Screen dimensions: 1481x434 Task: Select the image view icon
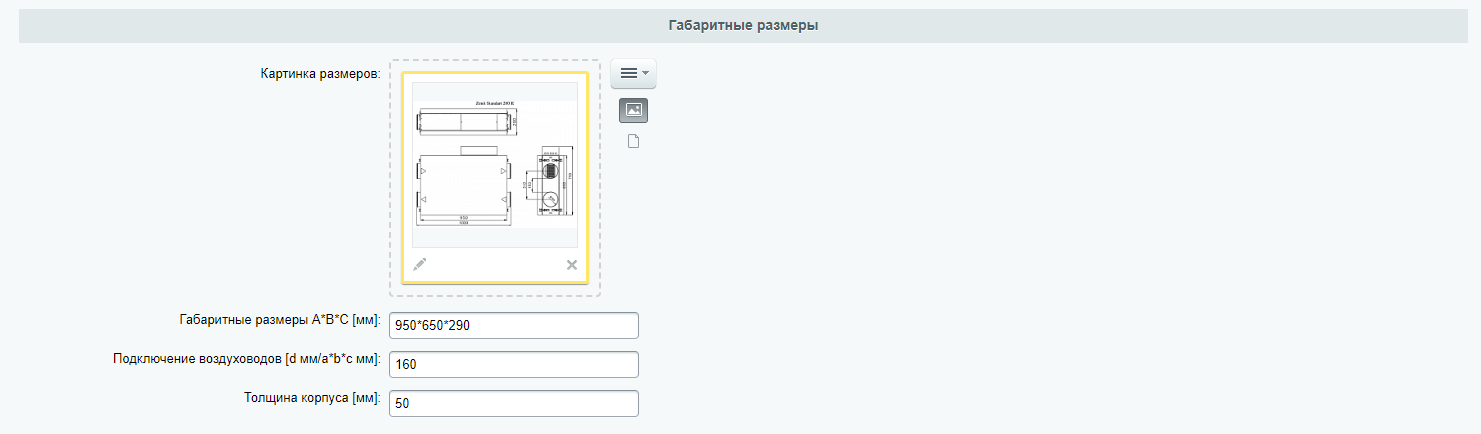coord(633,110)
